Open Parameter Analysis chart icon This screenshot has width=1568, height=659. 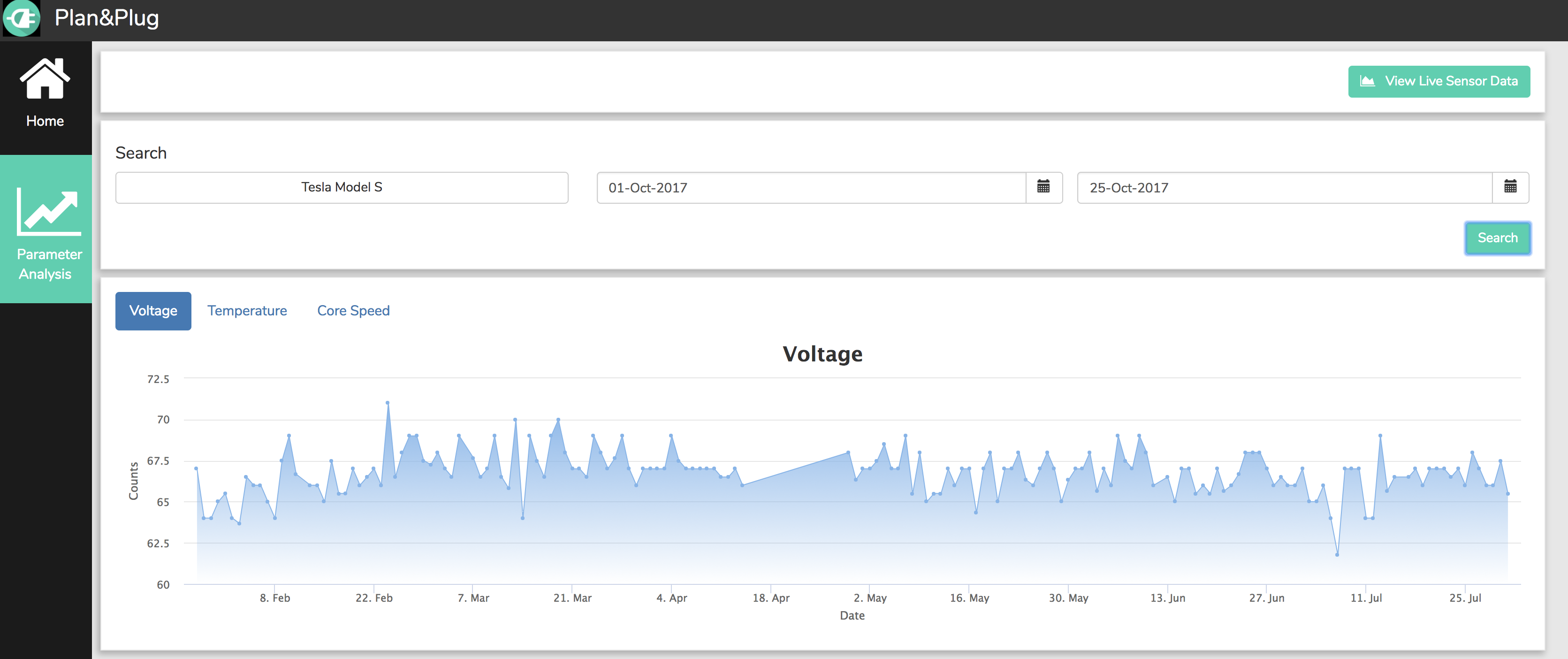point(49,211)
